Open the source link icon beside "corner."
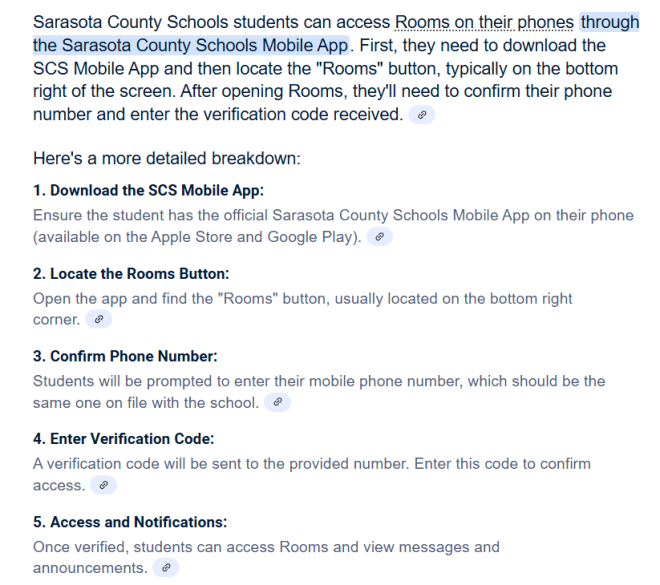Image resolution: width=660 pixels, height=585 pixels. pos(97,320)
